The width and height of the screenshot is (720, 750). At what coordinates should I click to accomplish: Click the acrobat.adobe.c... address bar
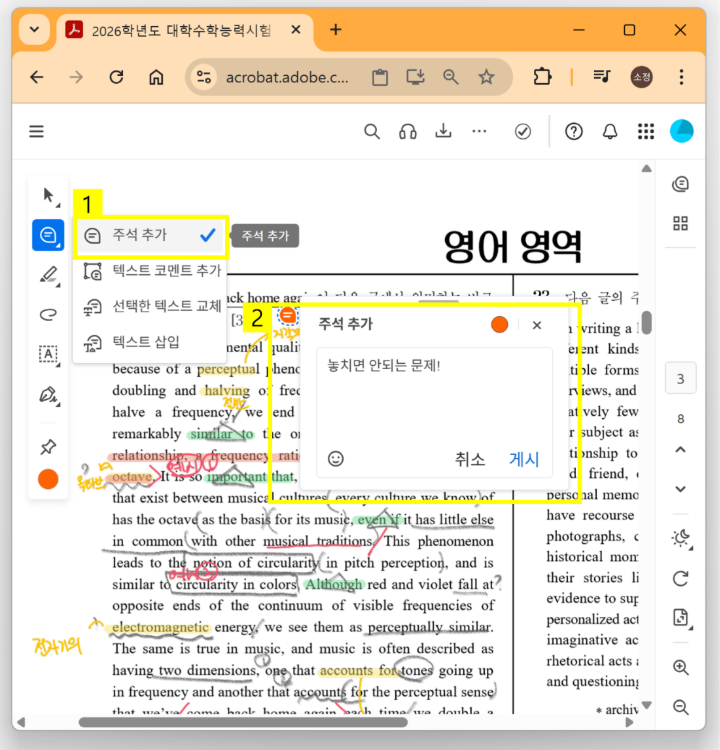pos(287,77)
